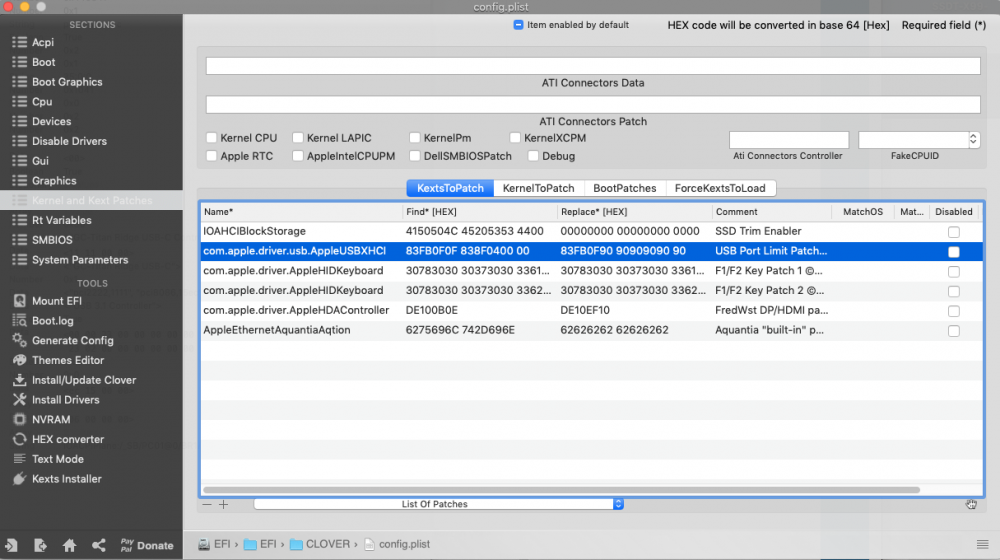This screenshot has width=1000, height=560.
Task: Open the Boot Graphics section
Action: (67, 82)
